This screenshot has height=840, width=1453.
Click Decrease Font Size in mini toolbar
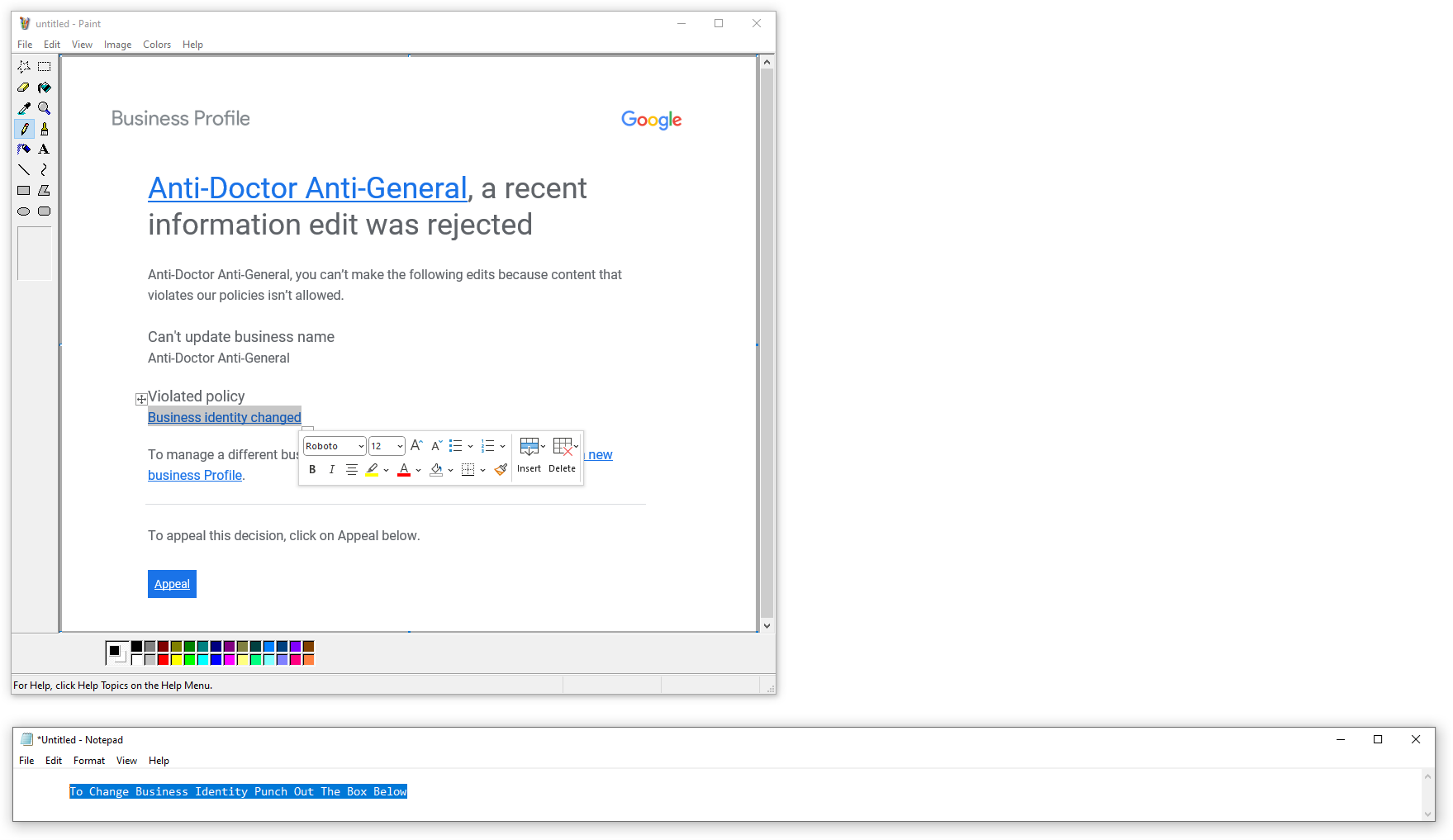click(437, 446)
